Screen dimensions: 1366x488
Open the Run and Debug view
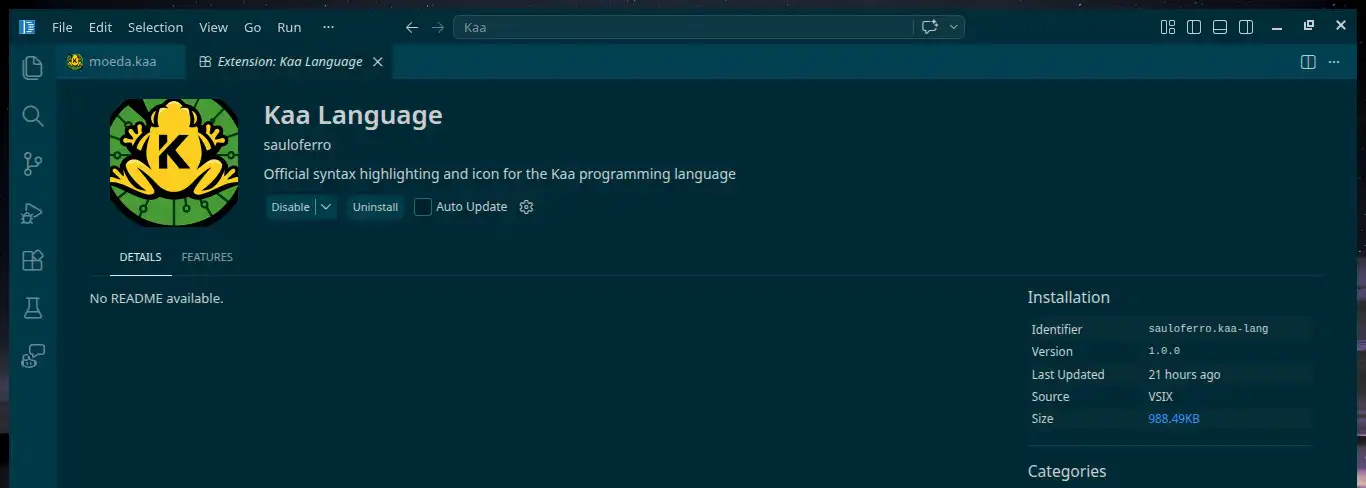point(33,212)
